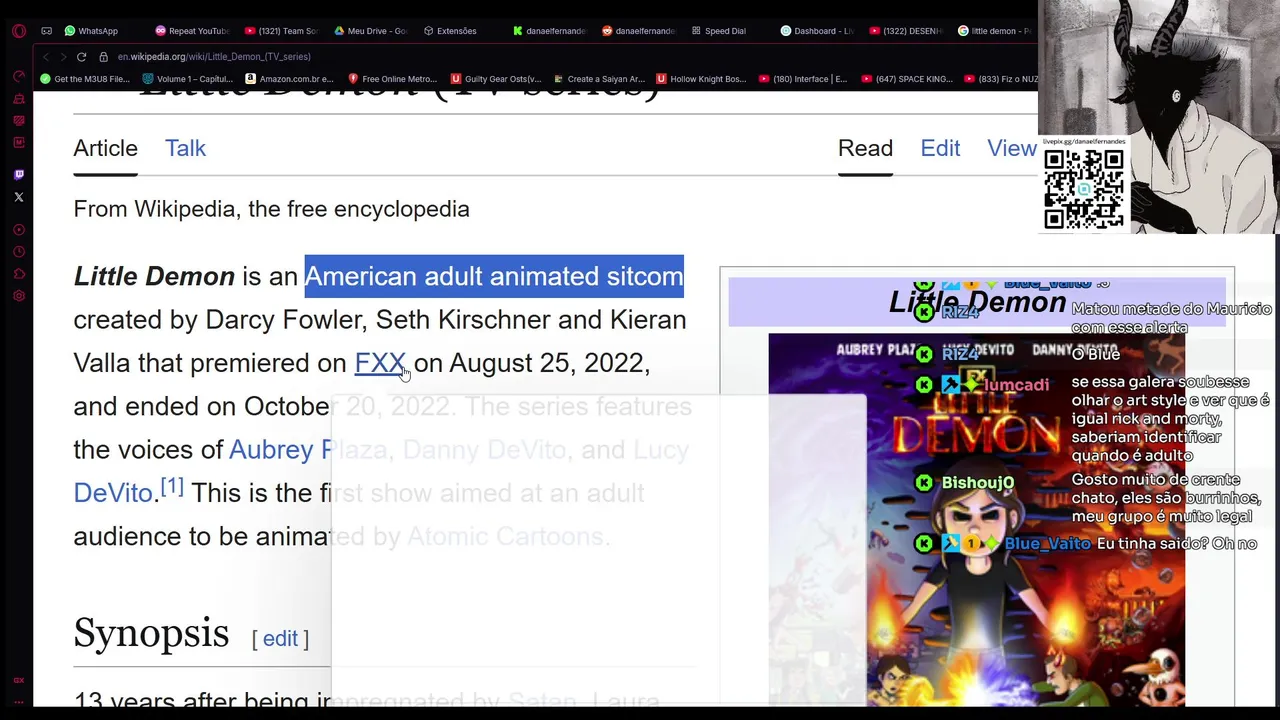Click the QR code on stream overlay
1280x720 pixels.
click(1083, 190)
